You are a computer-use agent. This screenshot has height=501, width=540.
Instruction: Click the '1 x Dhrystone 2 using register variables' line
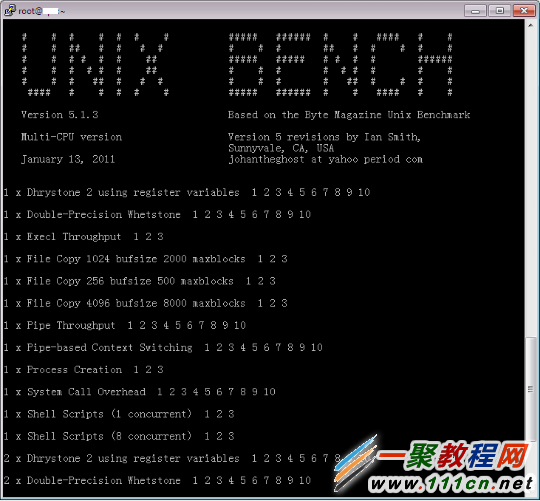click(x=187, y=192)
